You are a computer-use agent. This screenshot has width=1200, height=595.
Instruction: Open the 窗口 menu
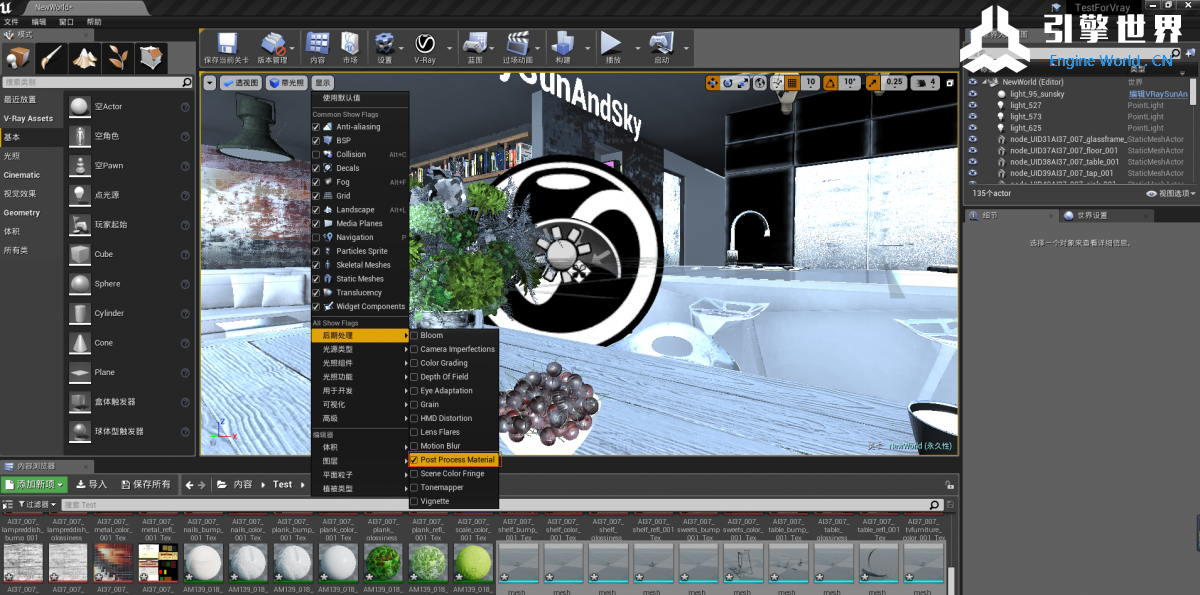[x=66, y=21]
